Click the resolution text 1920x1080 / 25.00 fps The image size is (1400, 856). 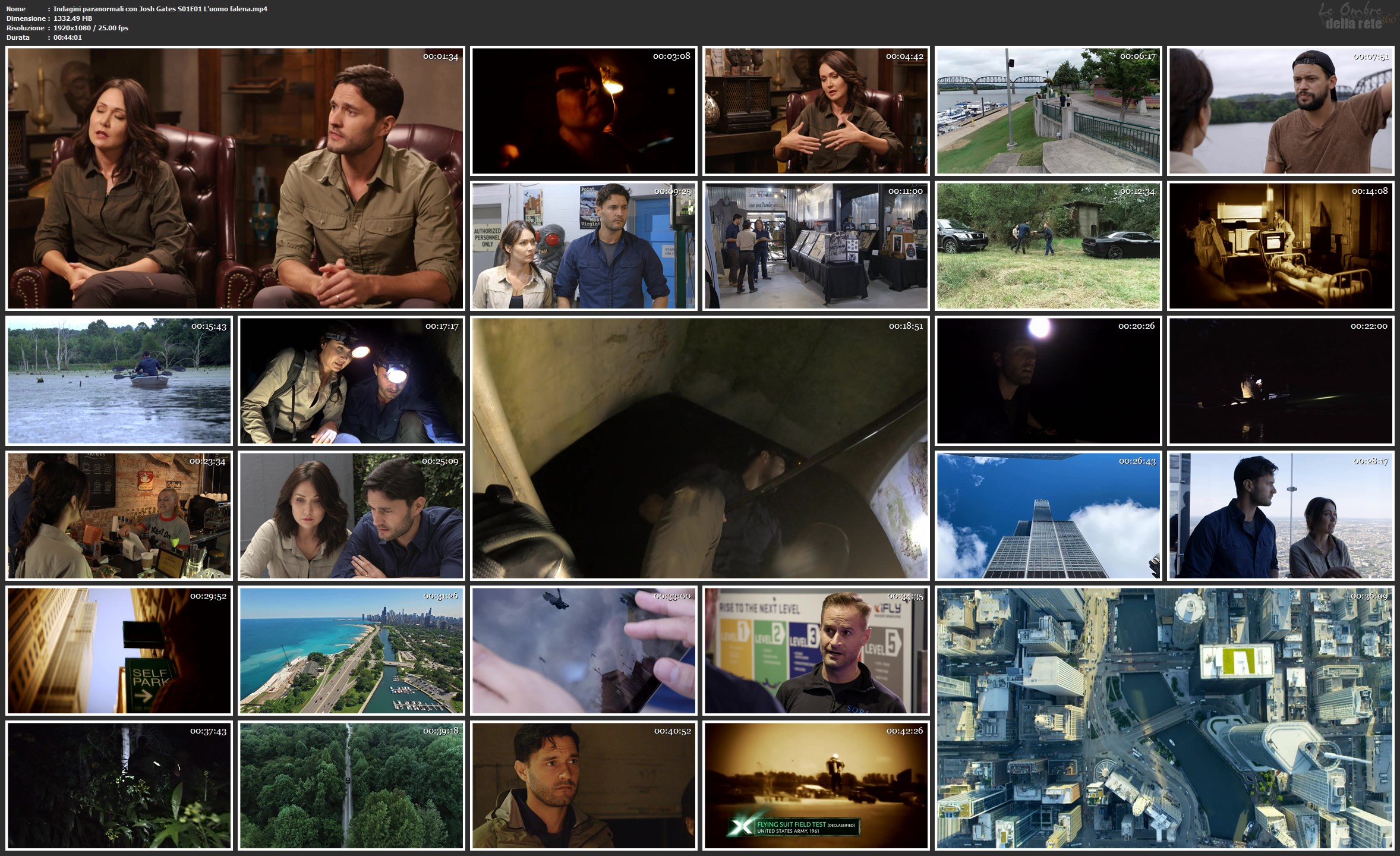point(91,28)
